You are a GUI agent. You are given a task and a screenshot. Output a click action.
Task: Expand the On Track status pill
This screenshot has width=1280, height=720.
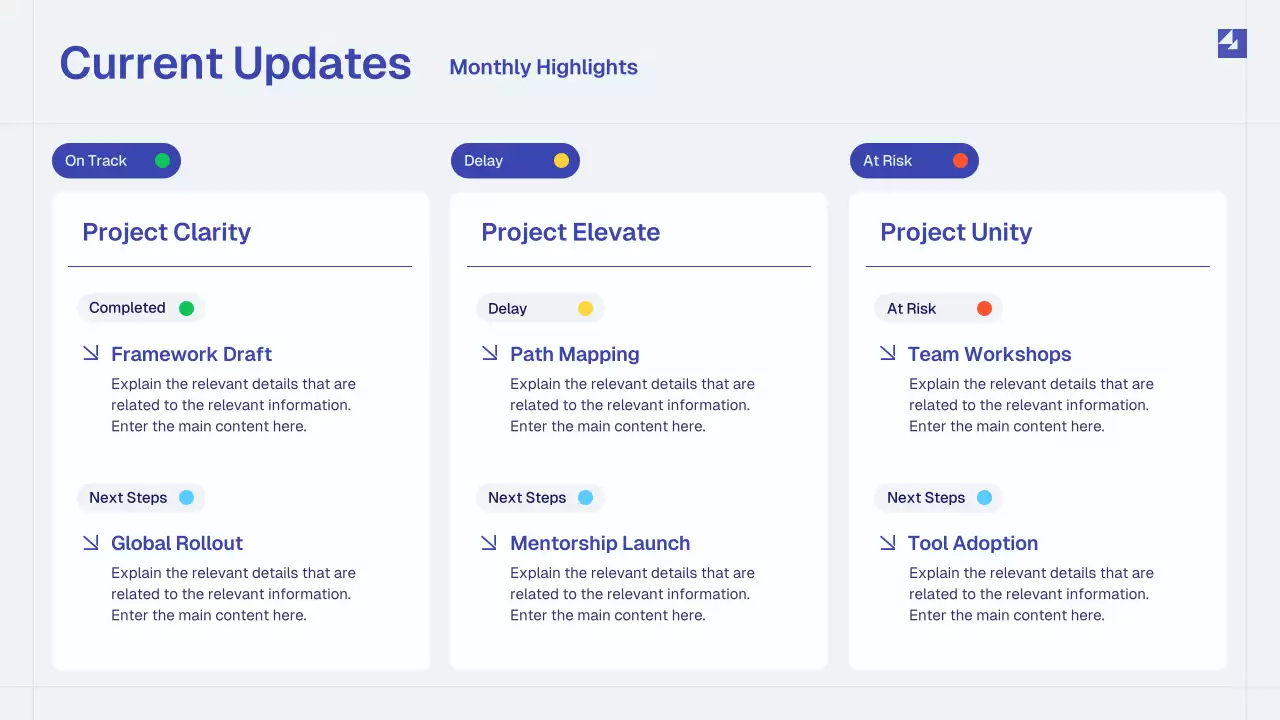[116, 160]
